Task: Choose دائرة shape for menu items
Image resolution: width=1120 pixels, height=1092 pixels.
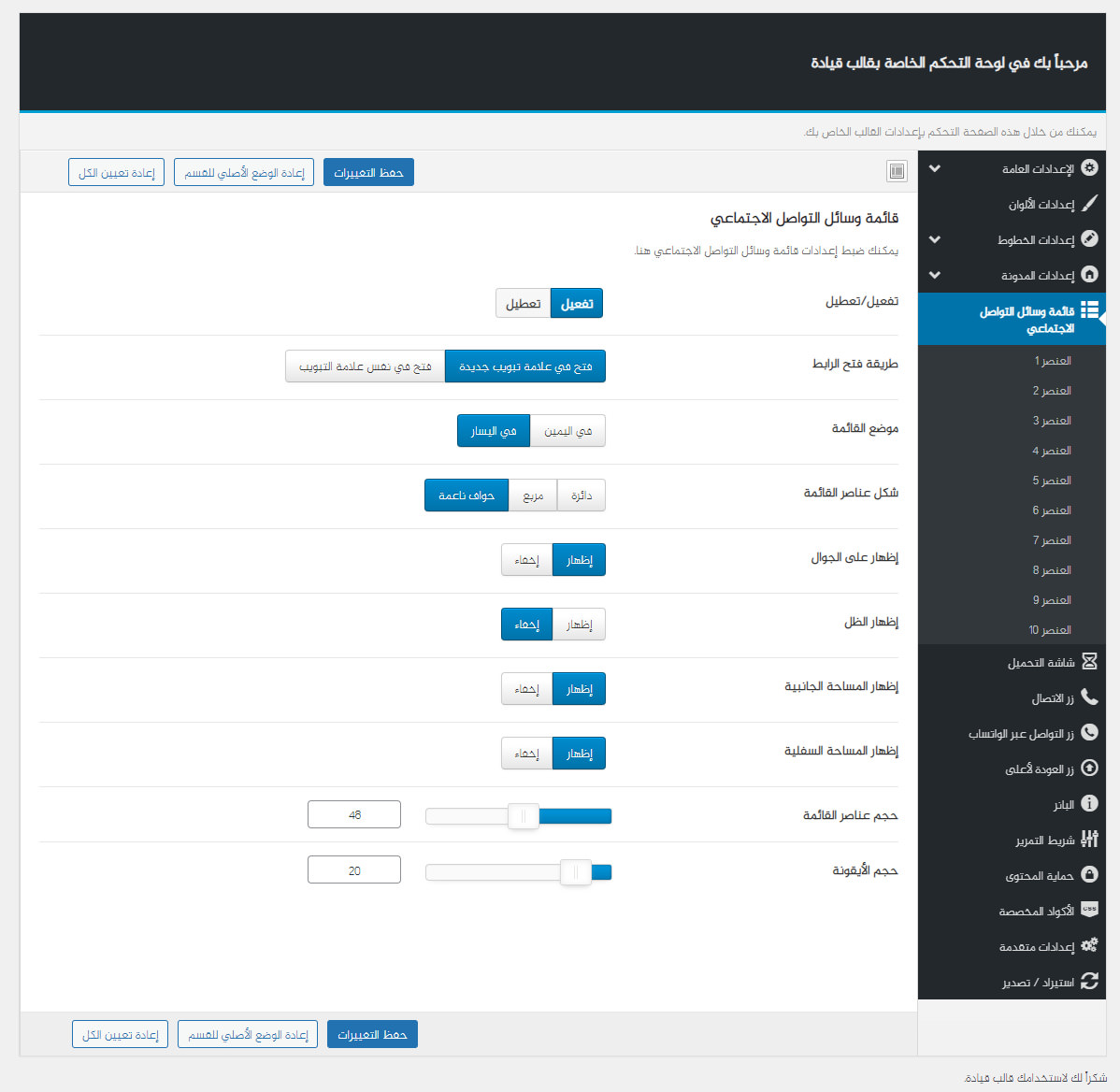Action: tap(582, 496)
